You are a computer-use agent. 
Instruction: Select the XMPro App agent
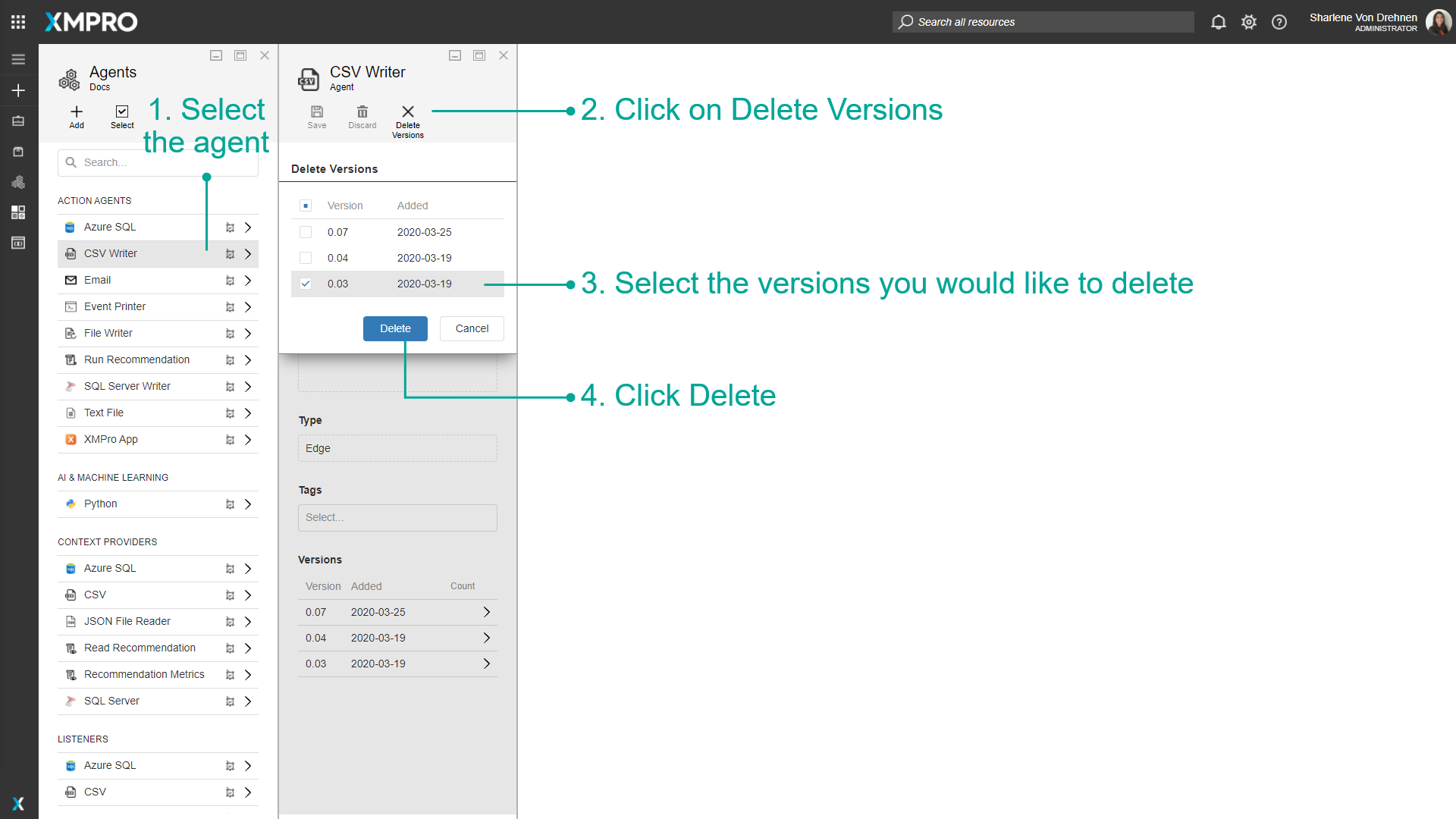tap(158, 439)
